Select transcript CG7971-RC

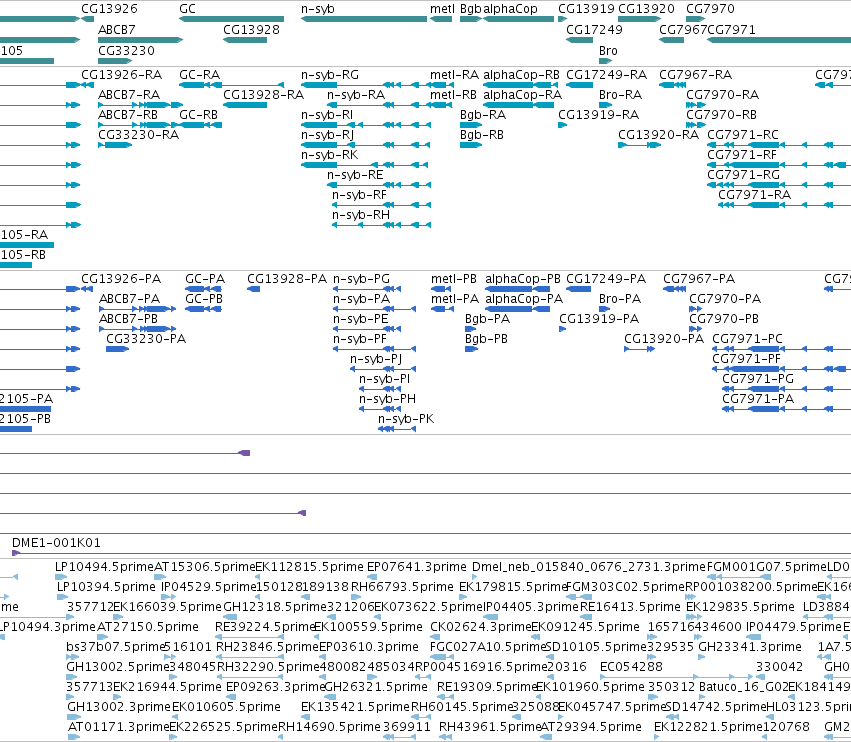click(x=743, y=135)
